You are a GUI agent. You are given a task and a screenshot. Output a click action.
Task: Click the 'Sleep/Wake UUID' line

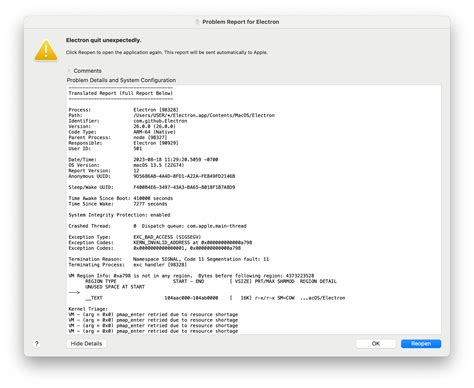pos(152,187)
